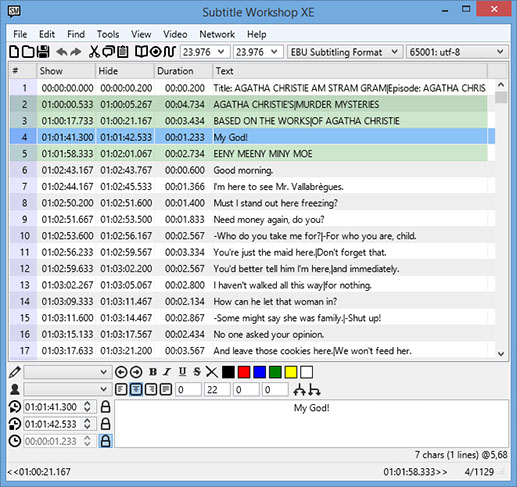The width and height of the screenshot is (517, 487).
Task: Click the circle record icon in toolbar
Action: (155, 52)
